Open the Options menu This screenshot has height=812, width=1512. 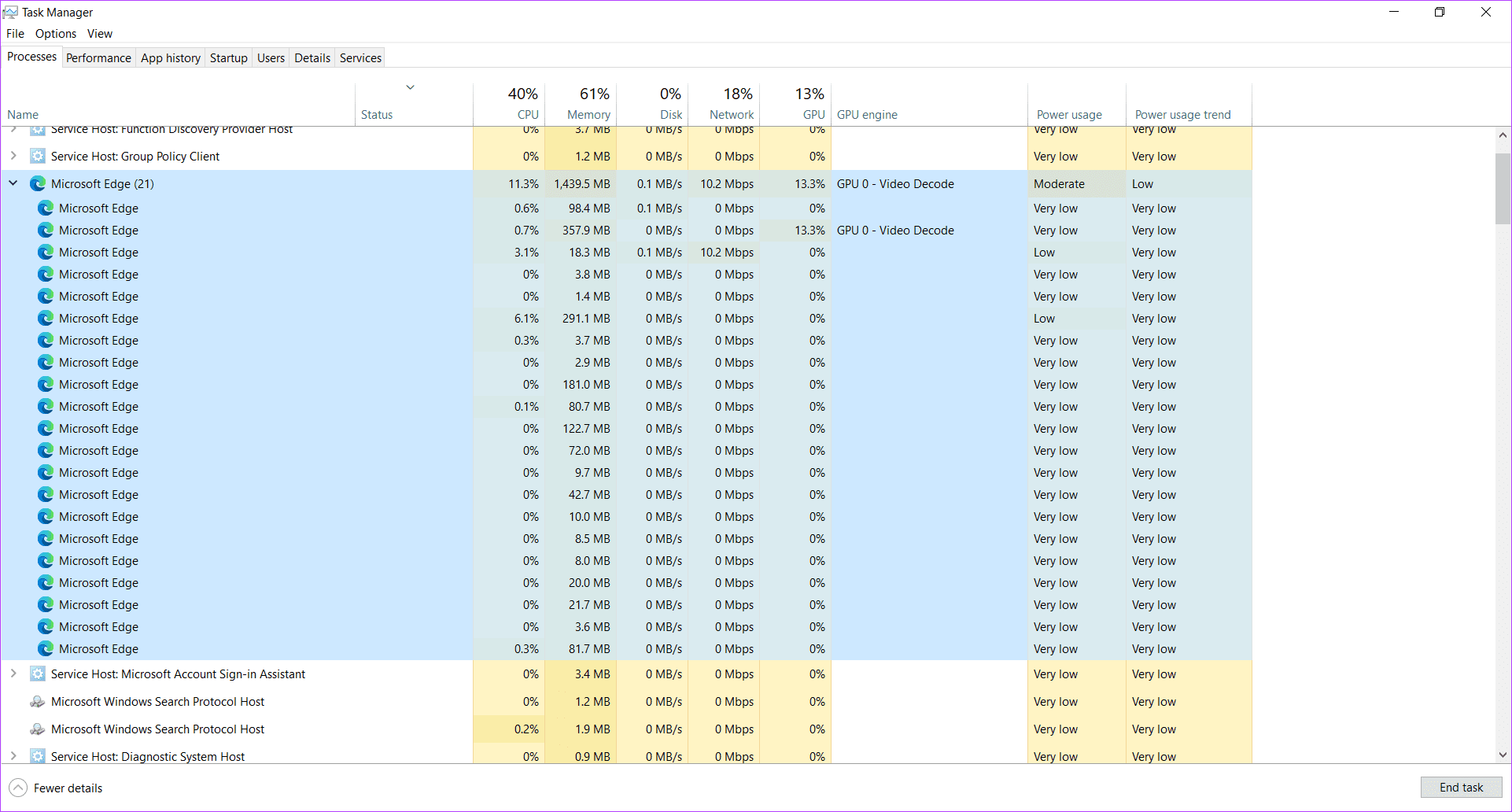(56, 33)
